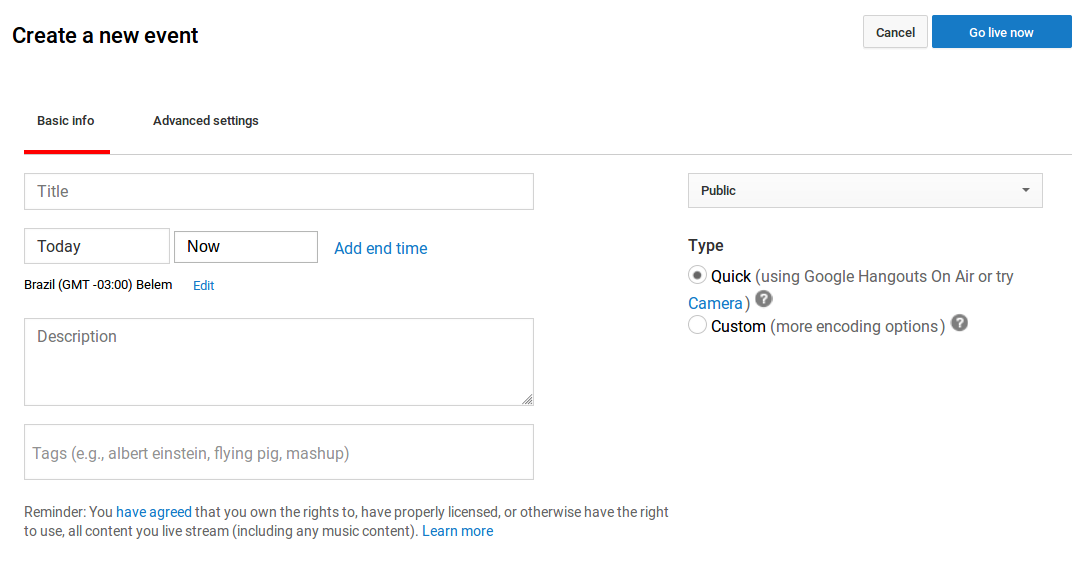Click the Cancel button
Viewport: 1085px width, 573px height.
(895, 32)
